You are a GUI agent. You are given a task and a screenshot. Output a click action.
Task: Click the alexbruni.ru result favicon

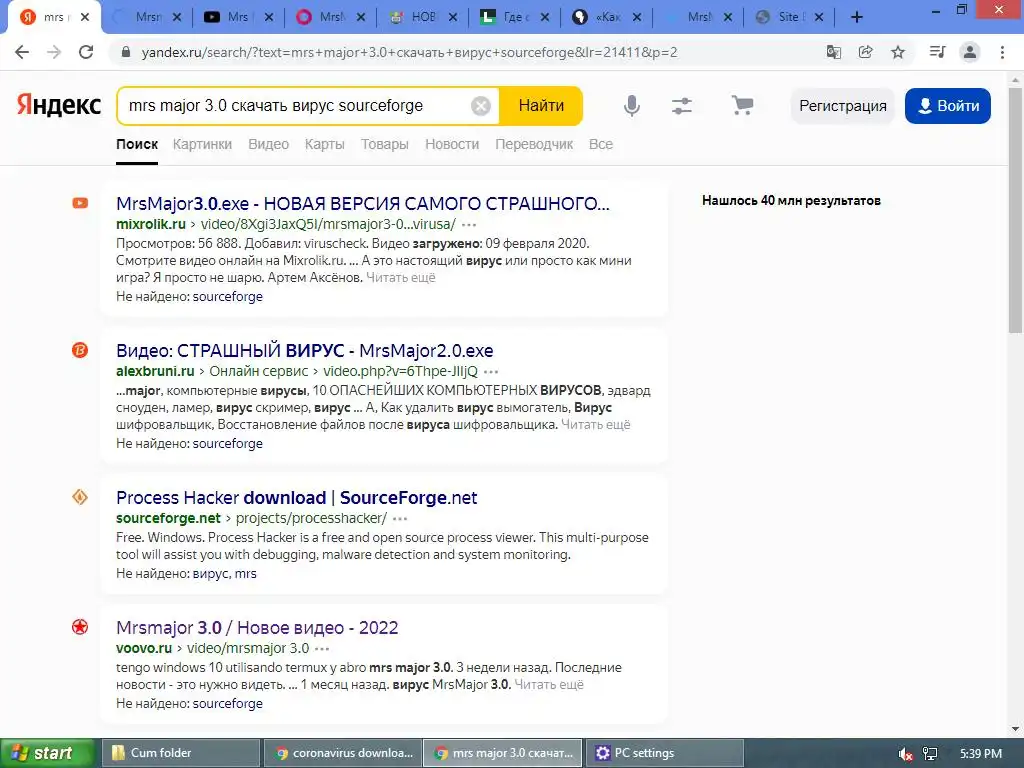click(x=80, y=350)
